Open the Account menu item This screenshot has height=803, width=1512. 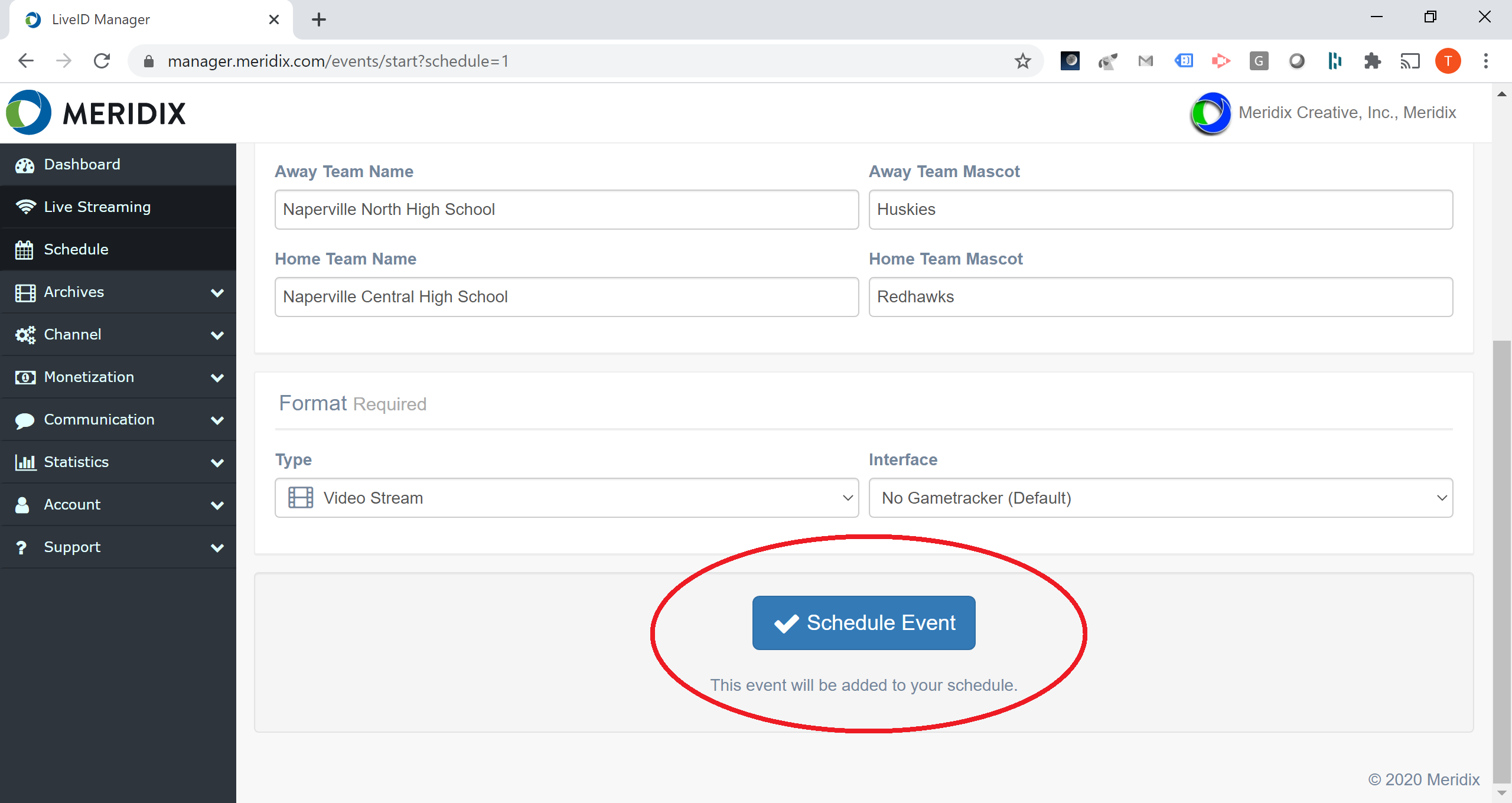click(x=72, y=505)
